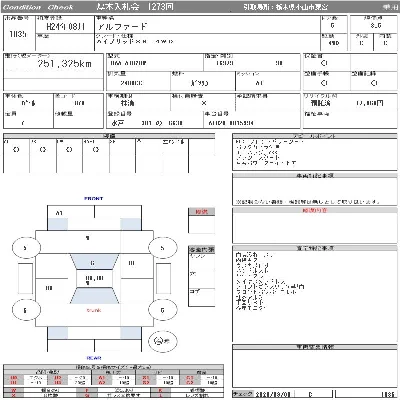This screenshot has width=400, height=400.
Task: Click the circle mark in fourth equipment column
Action: (96, 150)
